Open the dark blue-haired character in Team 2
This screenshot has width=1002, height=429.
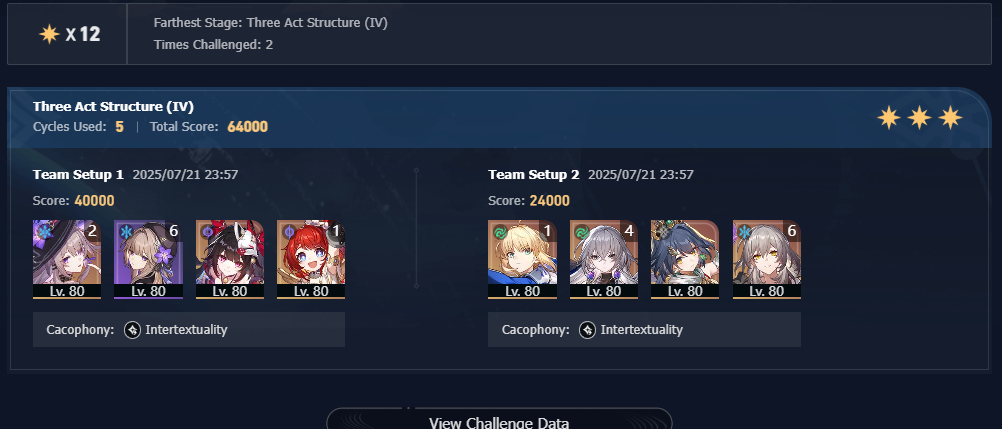click(x=684, y=259)
